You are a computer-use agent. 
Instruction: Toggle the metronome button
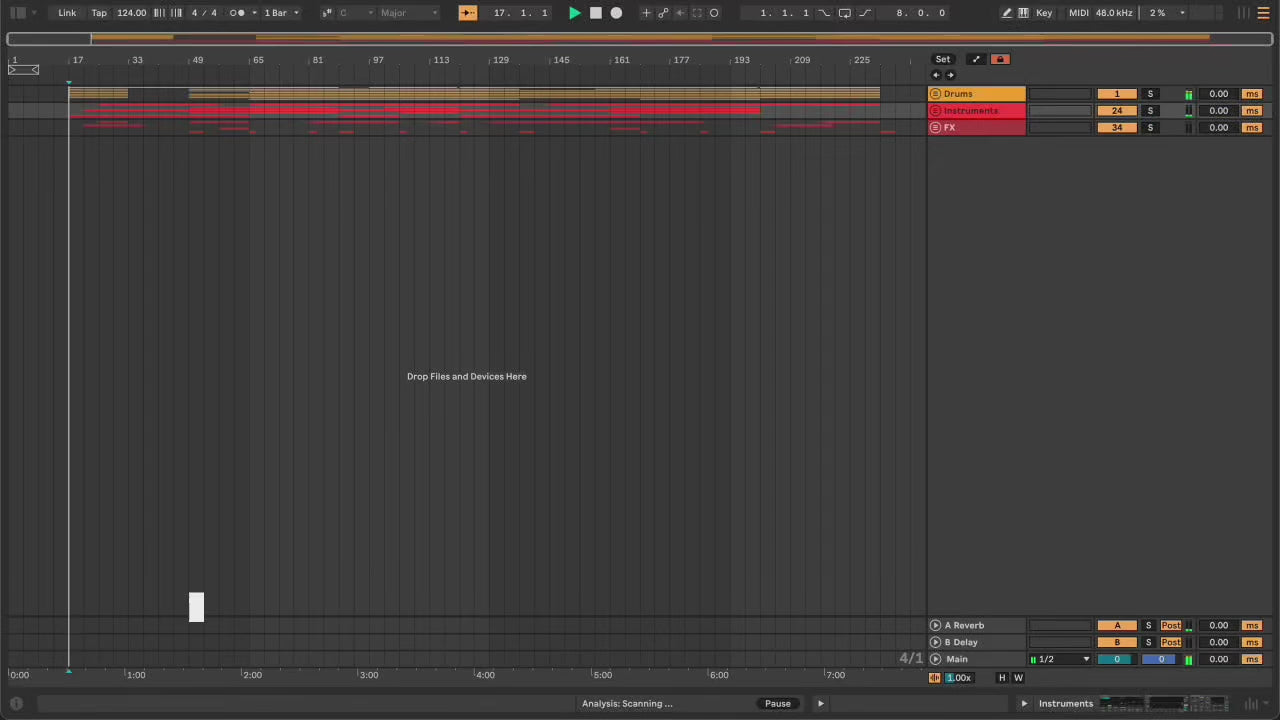pyautogui.click(x=237, y=13)
